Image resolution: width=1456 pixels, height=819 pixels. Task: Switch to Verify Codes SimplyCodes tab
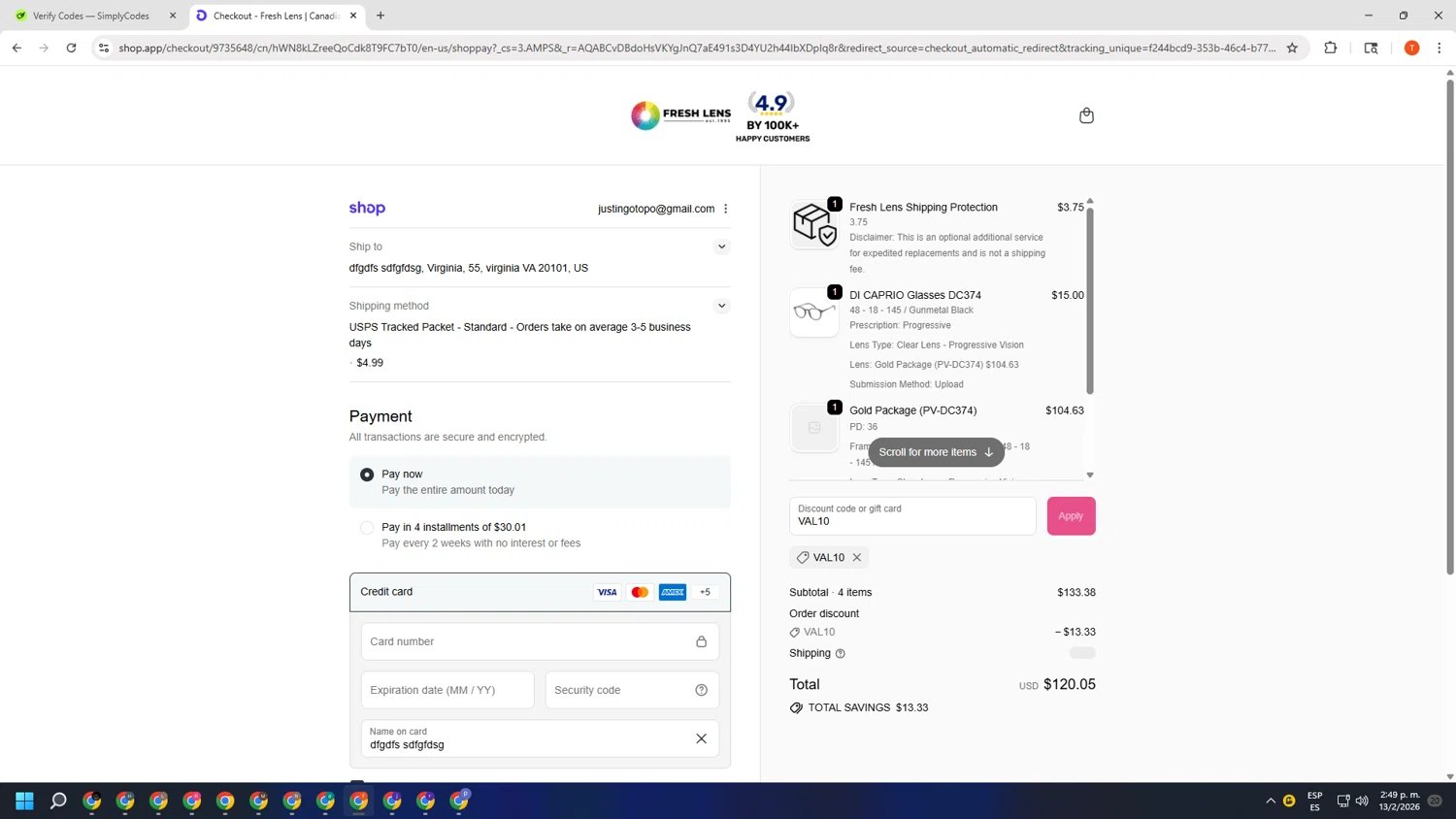[91, 16]
